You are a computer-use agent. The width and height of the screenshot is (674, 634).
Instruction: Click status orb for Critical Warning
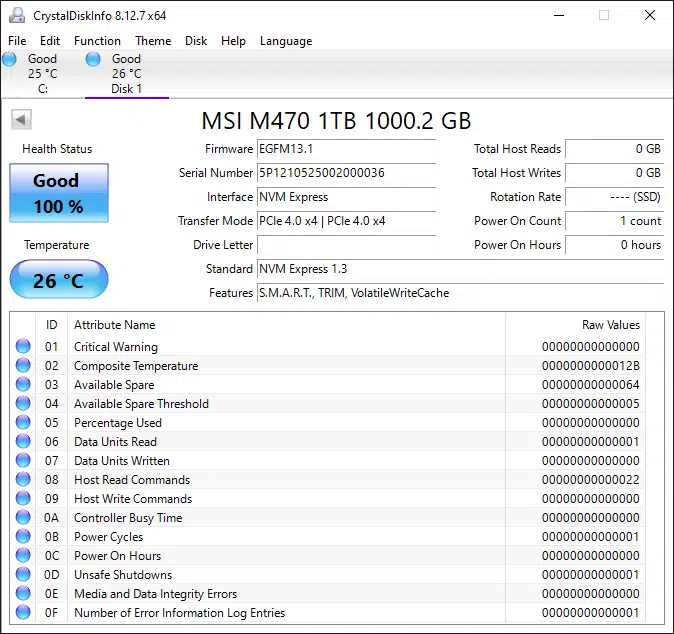coord(23,346)
